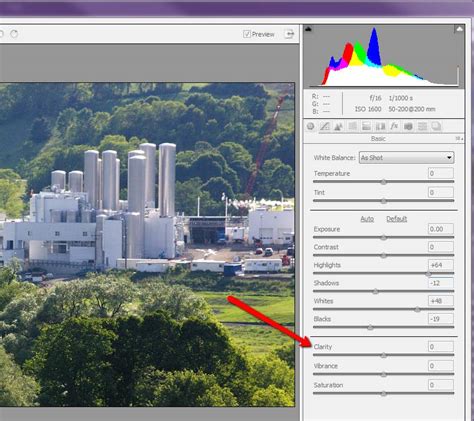Click the Contrast slider handle

384,256
